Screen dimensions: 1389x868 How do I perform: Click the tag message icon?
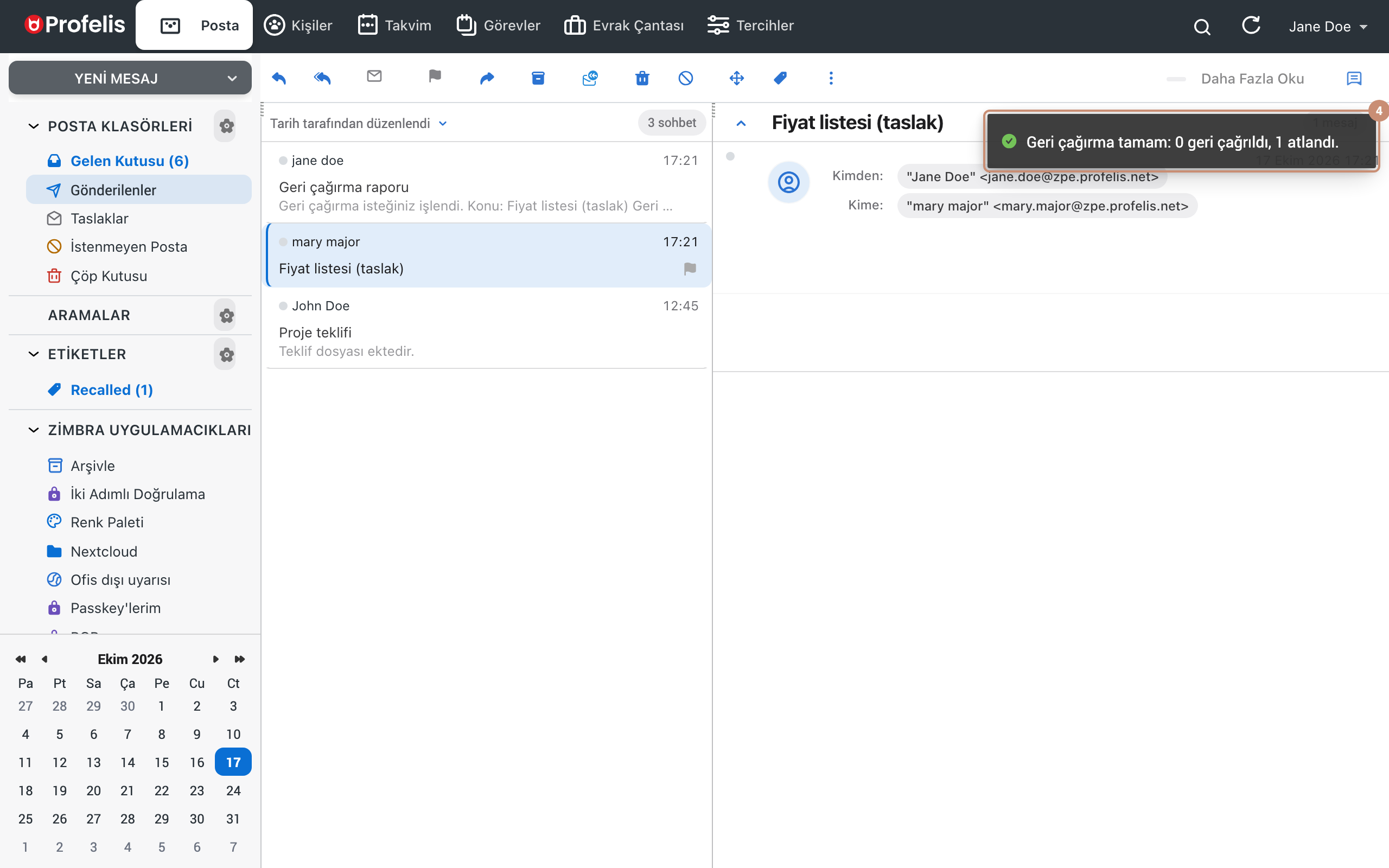coord(781,78)
